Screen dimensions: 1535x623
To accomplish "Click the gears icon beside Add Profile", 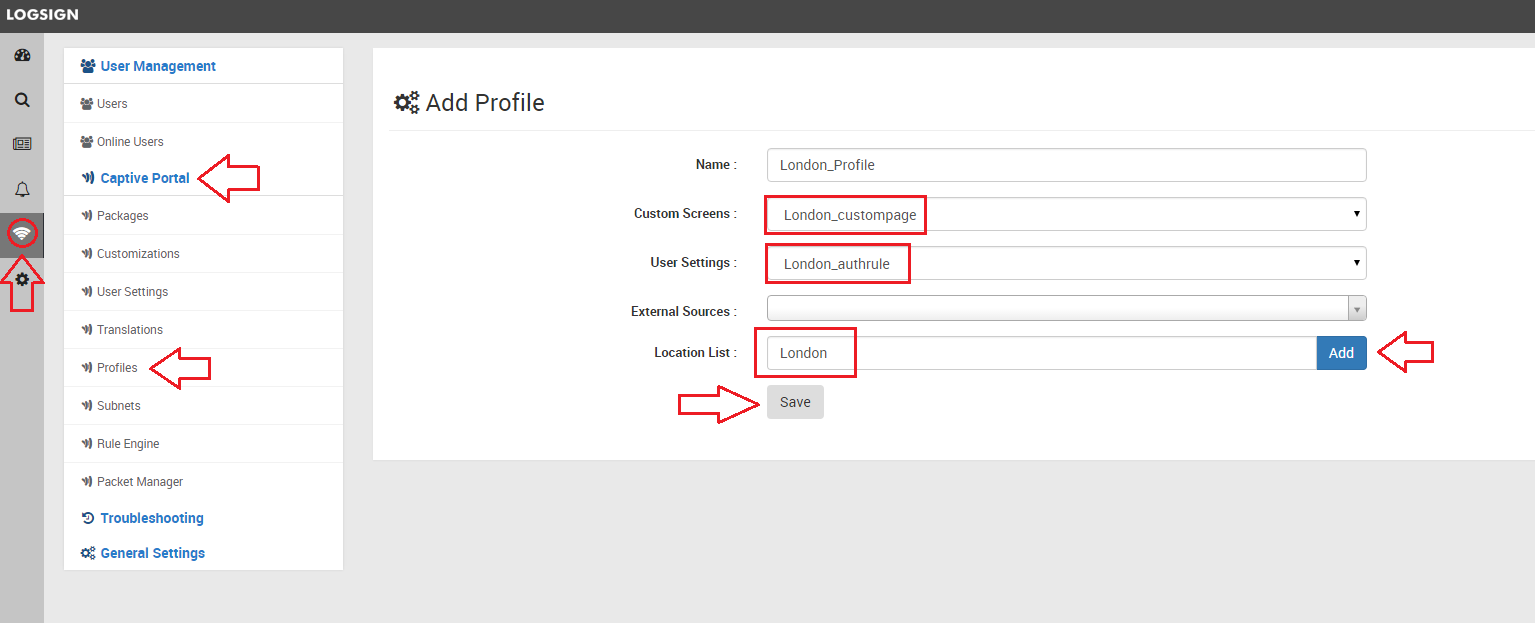I will point(407,102).
